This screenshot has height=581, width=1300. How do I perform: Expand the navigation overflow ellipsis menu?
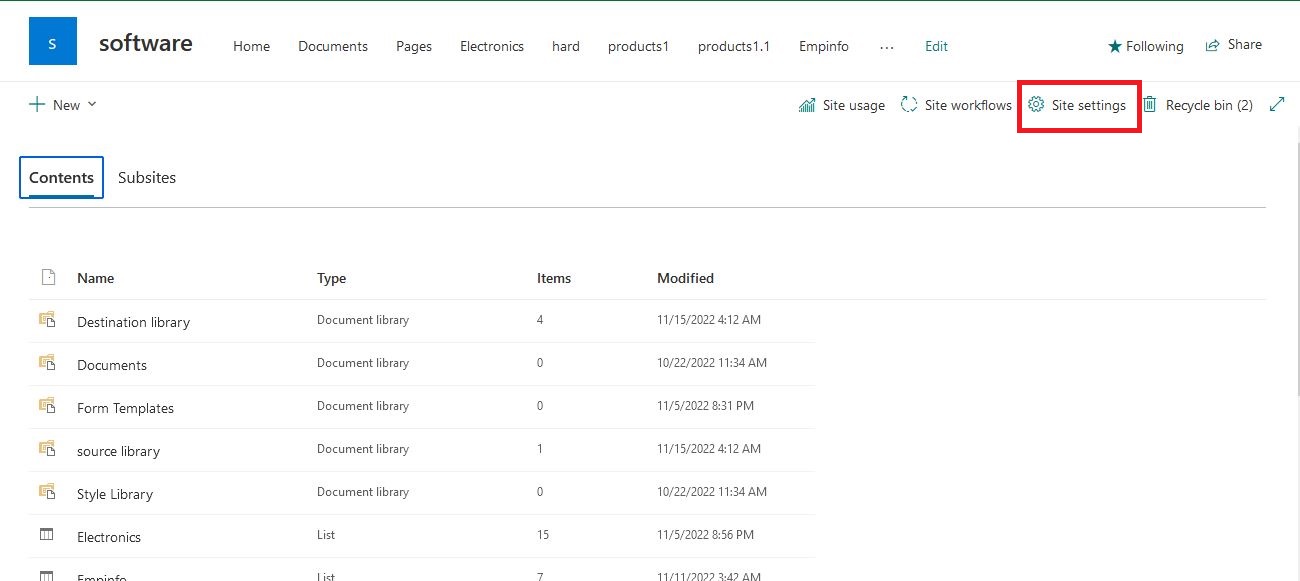(x=887, y=46)
